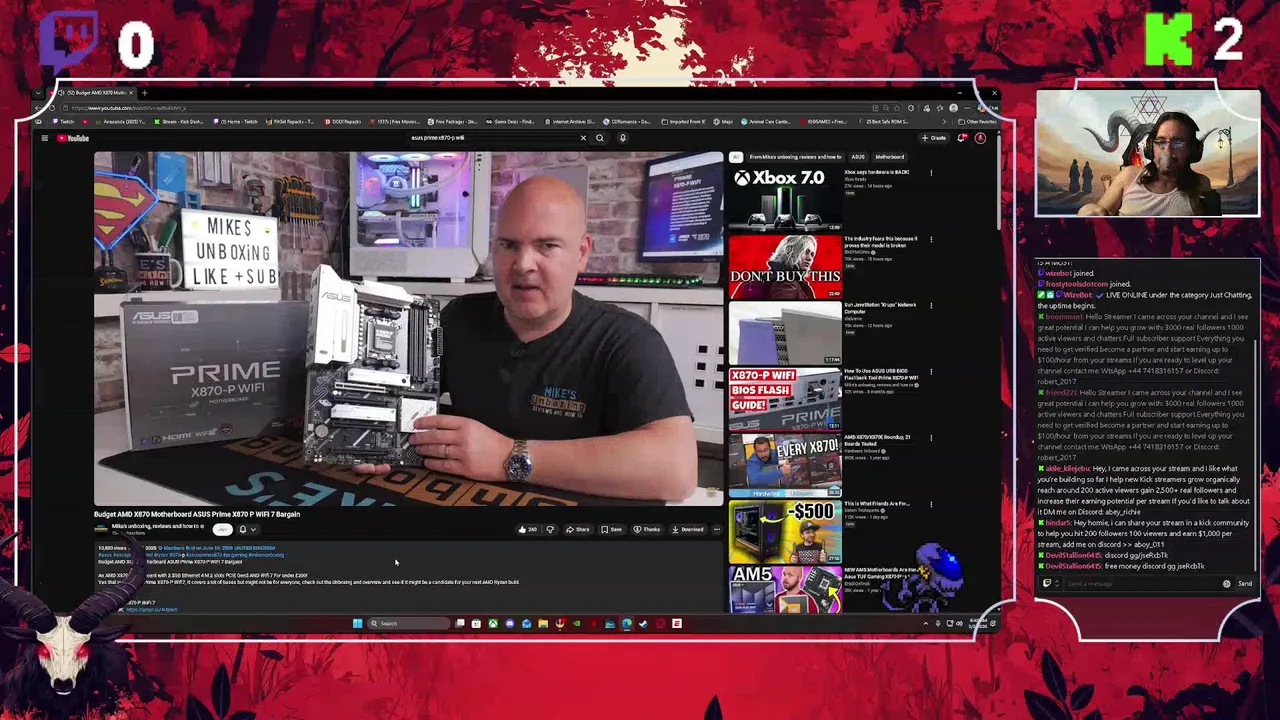This screenshot has height=720, width=1280.
Task: Open the Twitch bookmark in bookmarks bar
Action: tap(65, 122)
